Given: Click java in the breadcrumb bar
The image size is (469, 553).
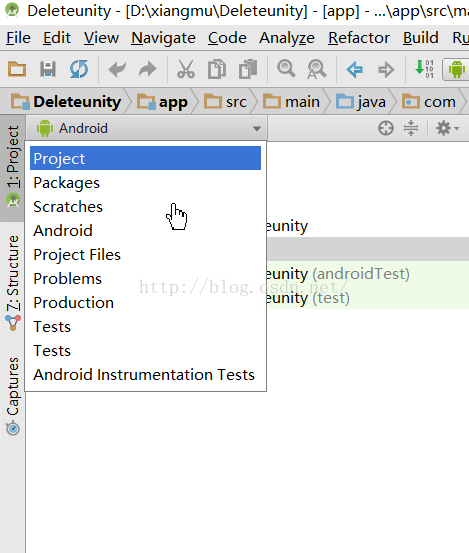Looking at the screenshot, I should coord(361,102).
